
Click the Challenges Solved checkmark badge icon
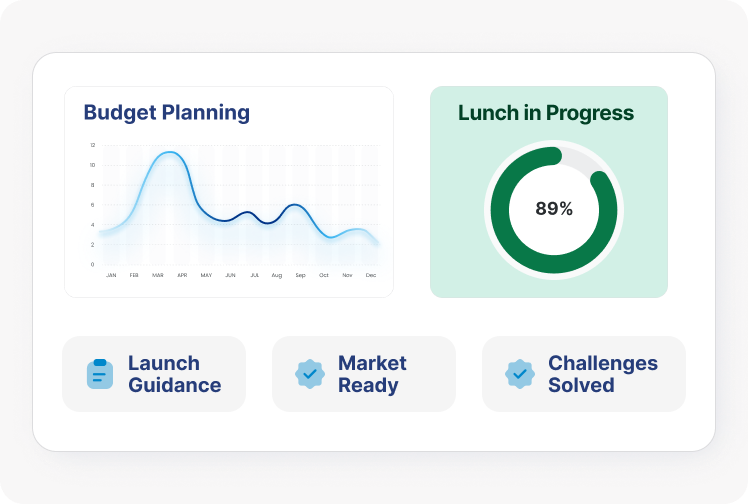coord(520,374)
